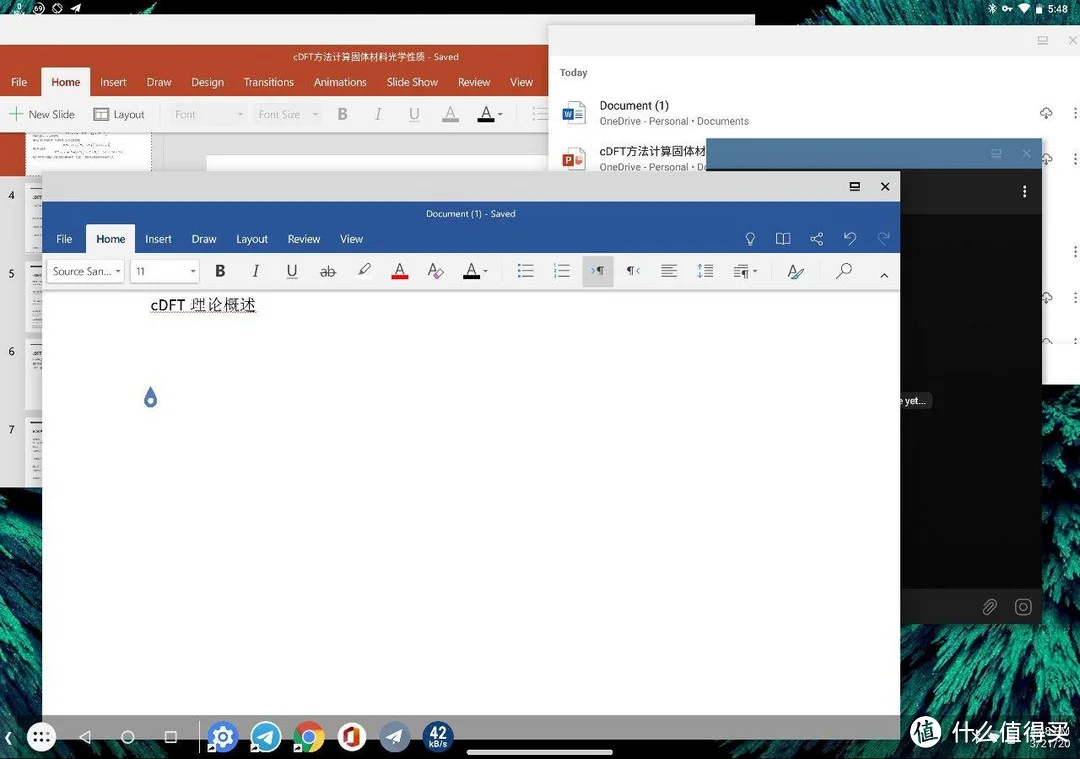Open Styles icon in Word
Screen dimensions: 1080x759
796,271
